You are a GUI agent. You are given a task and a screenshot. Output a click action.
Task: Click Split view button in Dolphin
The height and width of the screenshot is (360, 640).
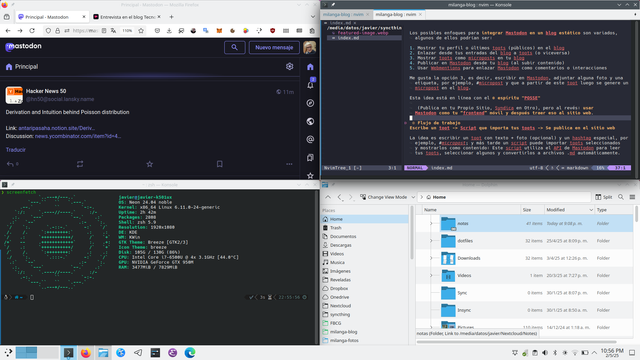pyautogui.click(x=604, y=197)
